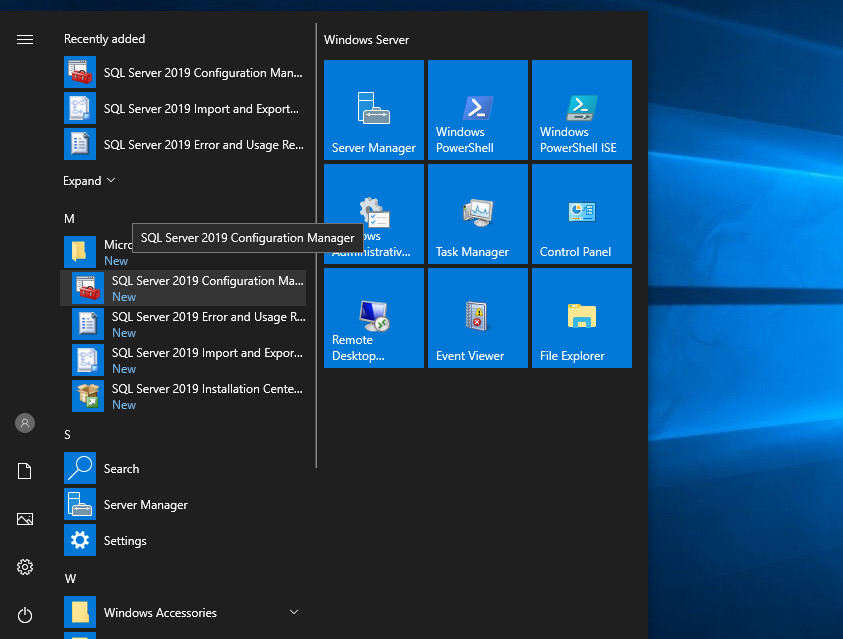The height and width of the screenshot is (639, 843).
Task: Click the Recently added heading
Action: pyautogui.click(x=104, y=39)
